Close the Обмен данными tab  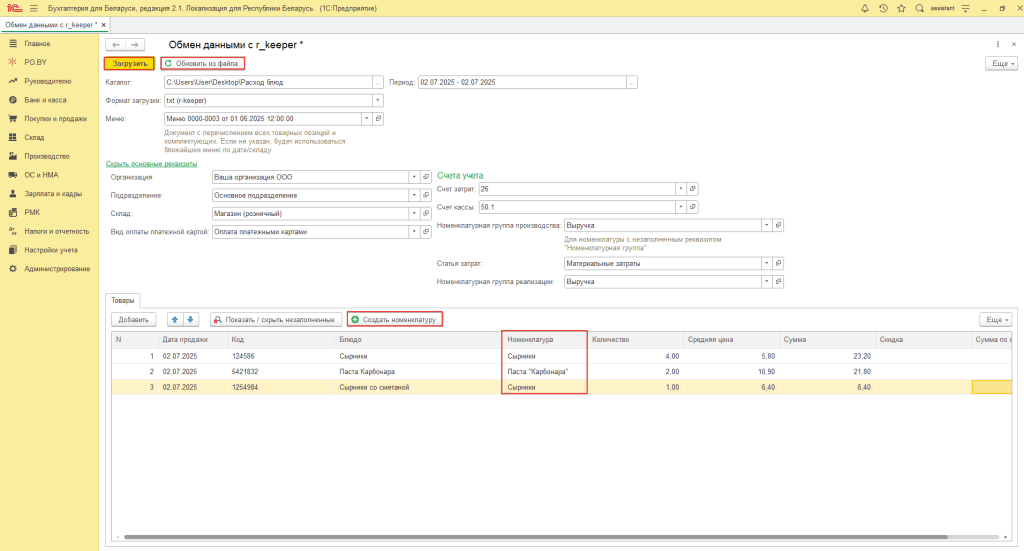(103, 25)
